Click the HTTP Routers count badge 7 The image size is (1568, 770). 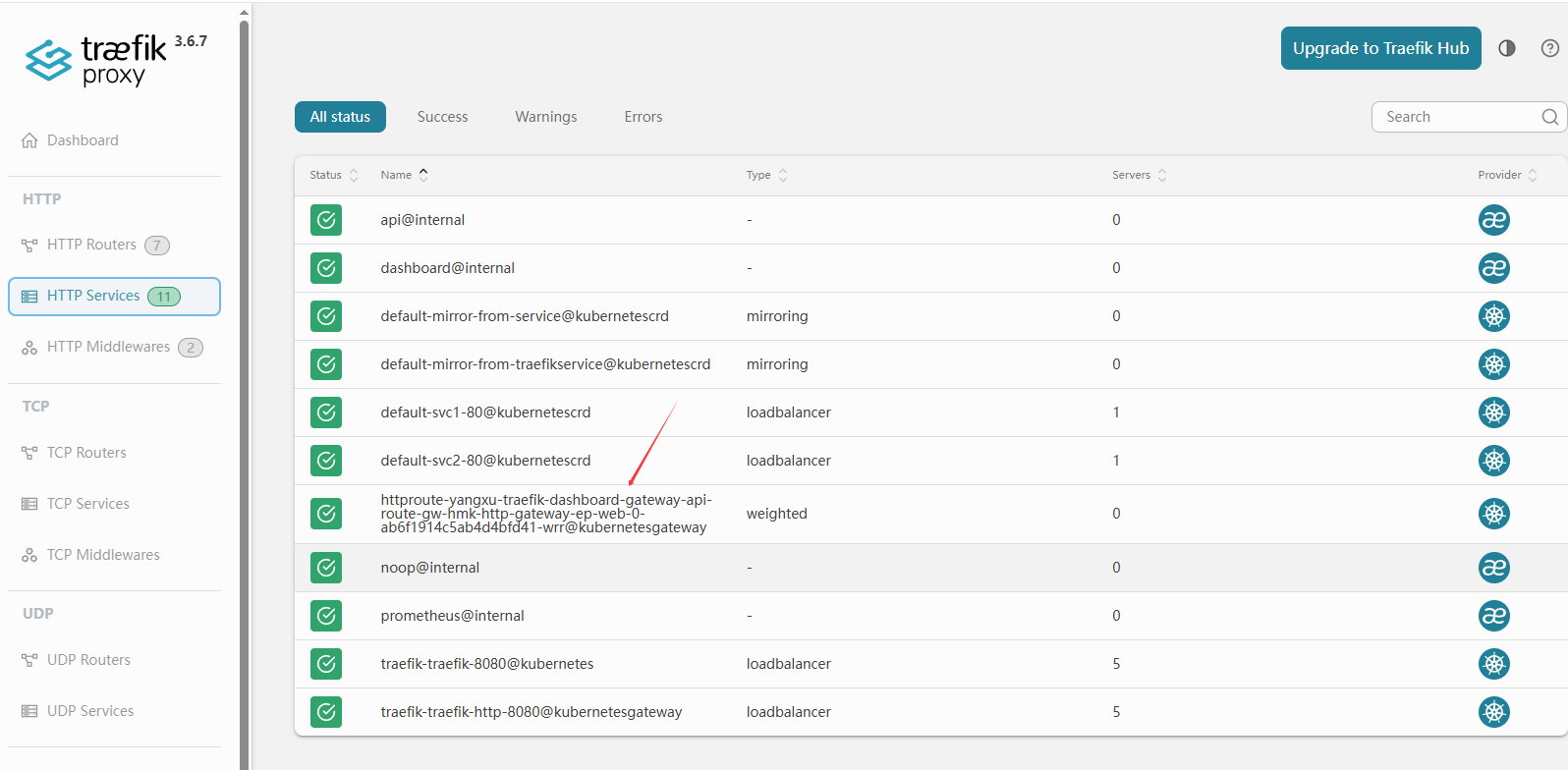pyautogui.click(x=157, y=246)
